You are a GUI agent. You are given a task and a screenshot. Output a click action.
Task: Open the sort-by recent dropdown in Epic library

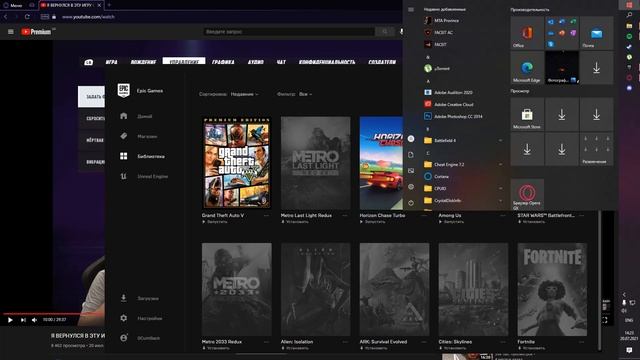244,94
